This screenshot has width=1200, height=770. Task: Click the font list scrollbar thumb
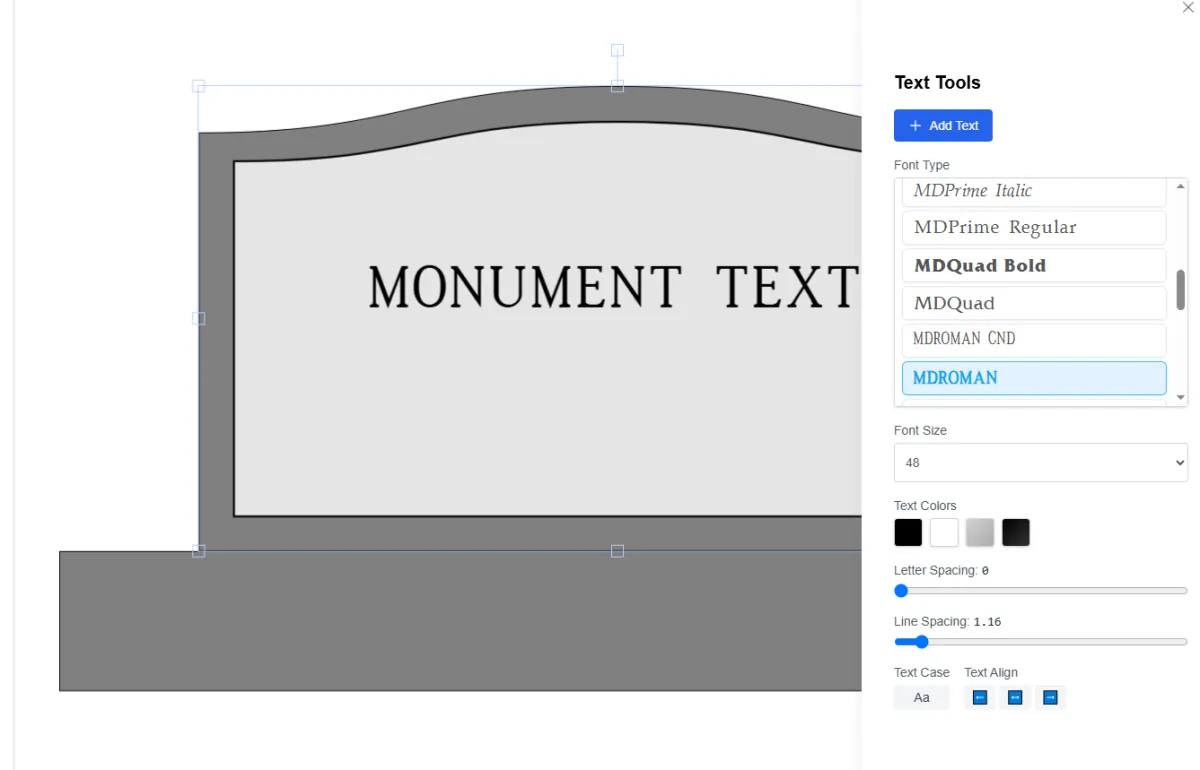point(1181,290)
